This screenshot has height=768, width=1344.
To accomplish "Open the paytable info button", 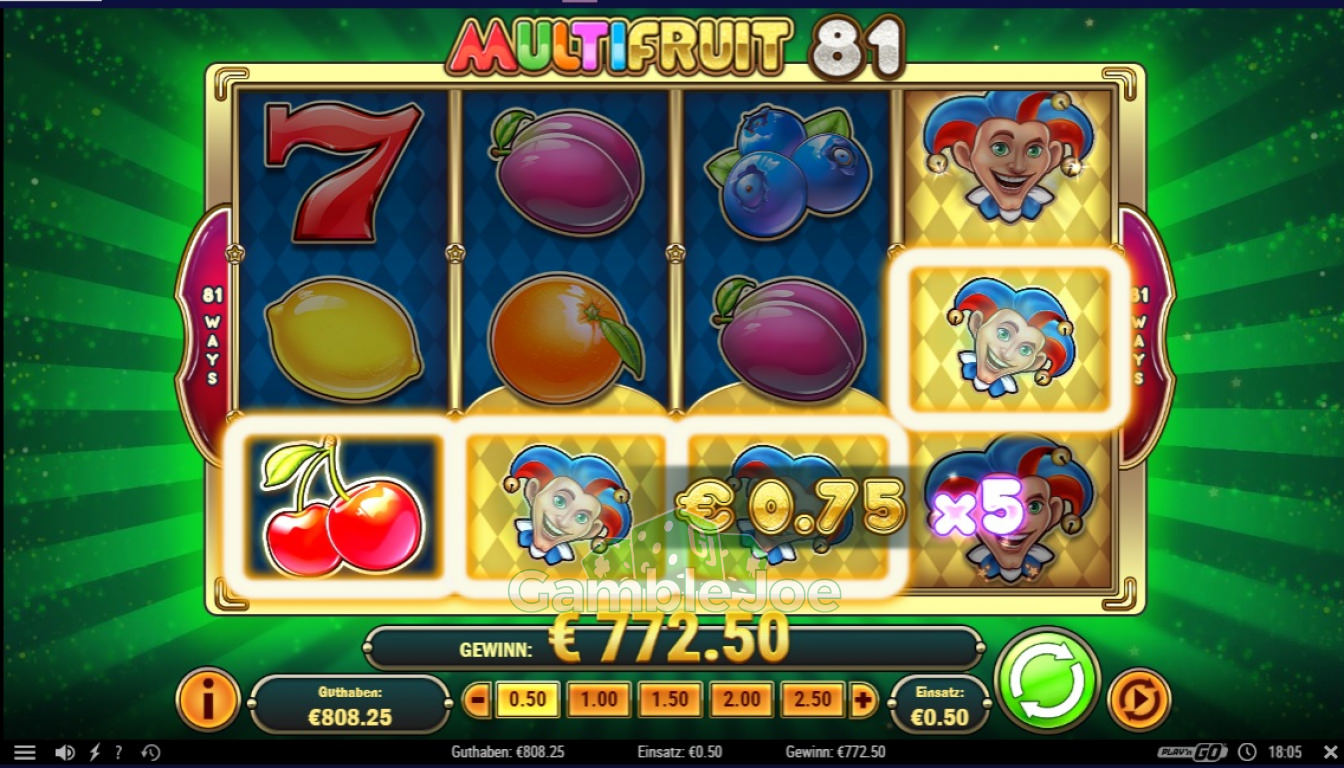I will 208,699.
